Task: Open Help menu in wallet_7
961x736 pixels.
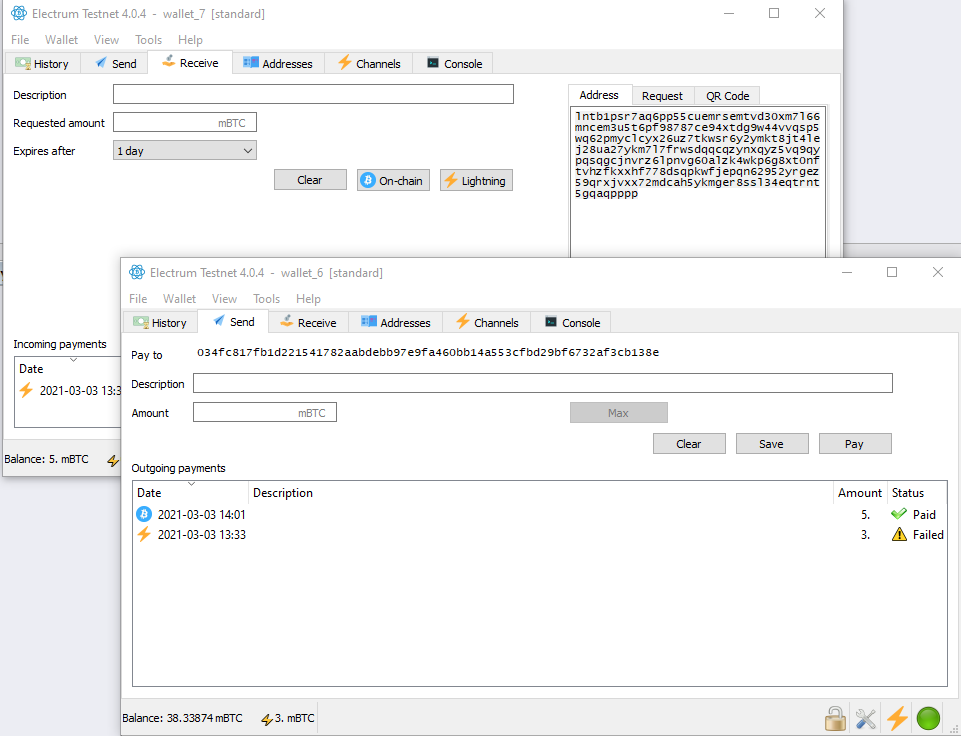Action: pos(190,39)
